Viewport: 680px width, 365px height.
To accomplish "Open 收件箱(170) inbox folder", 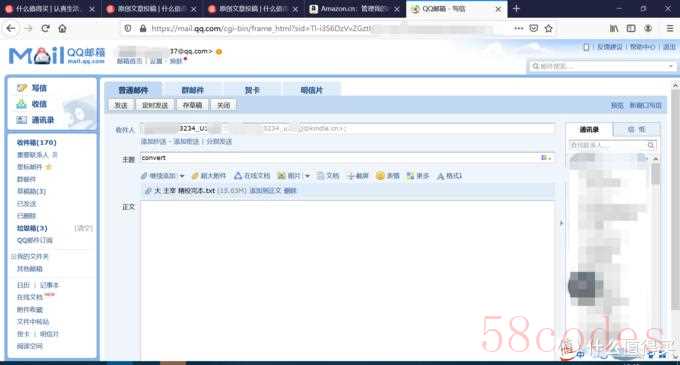I will 36,143.
